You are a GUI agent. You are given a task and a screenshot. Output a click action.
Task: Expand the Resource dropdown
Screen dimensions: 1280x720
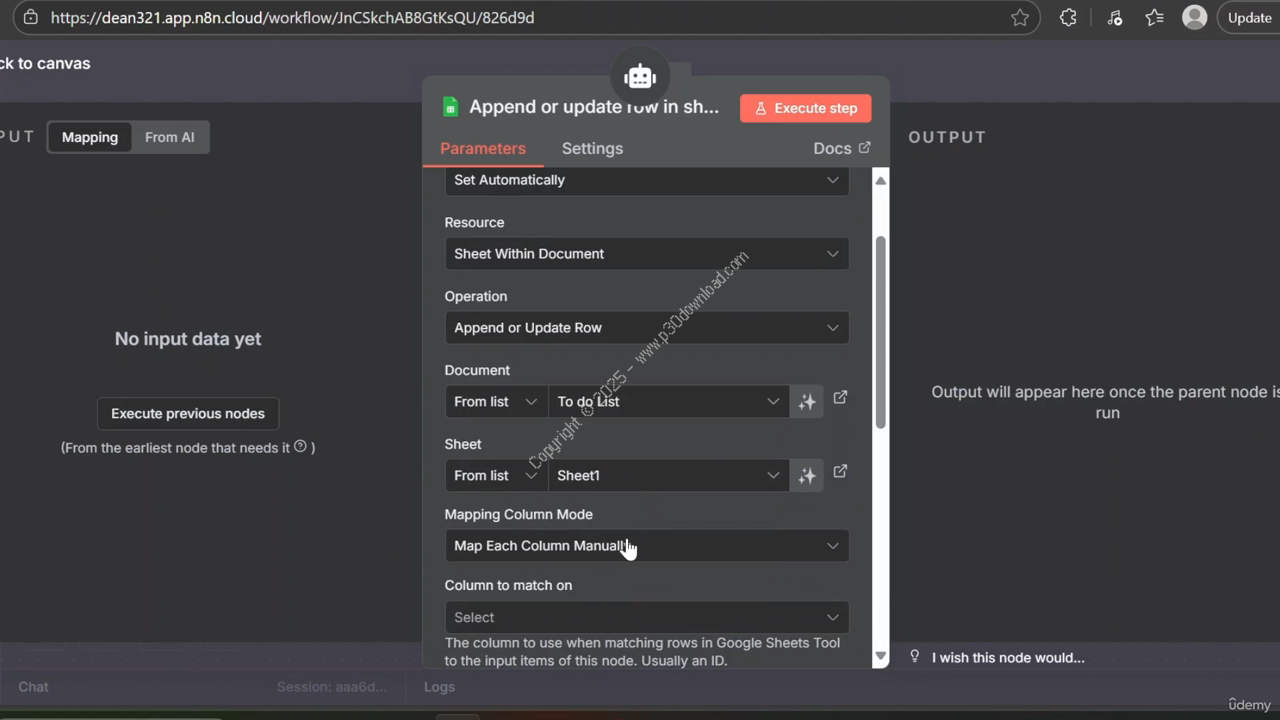[646, 254]
